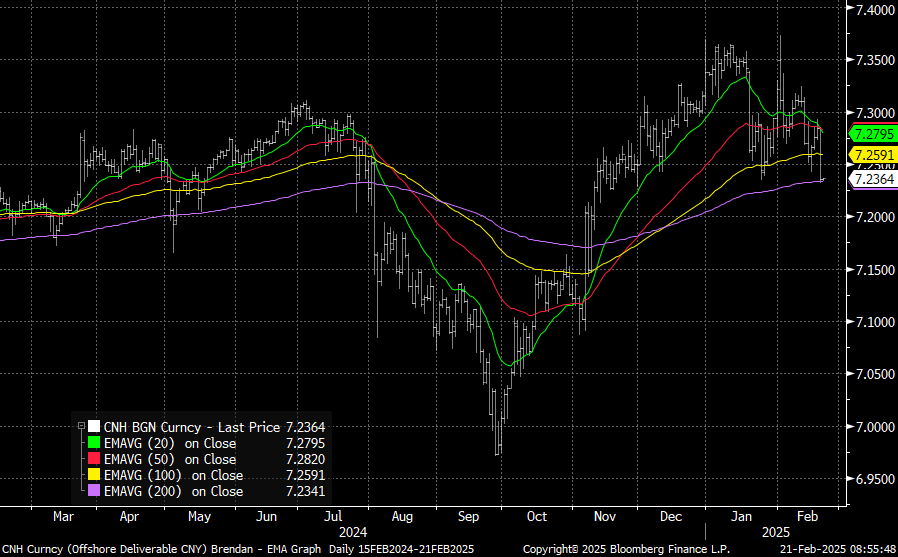898x557 pixels.
Task: Click the purple EMAVG (200) legend swatch
Action: point(94,492)
